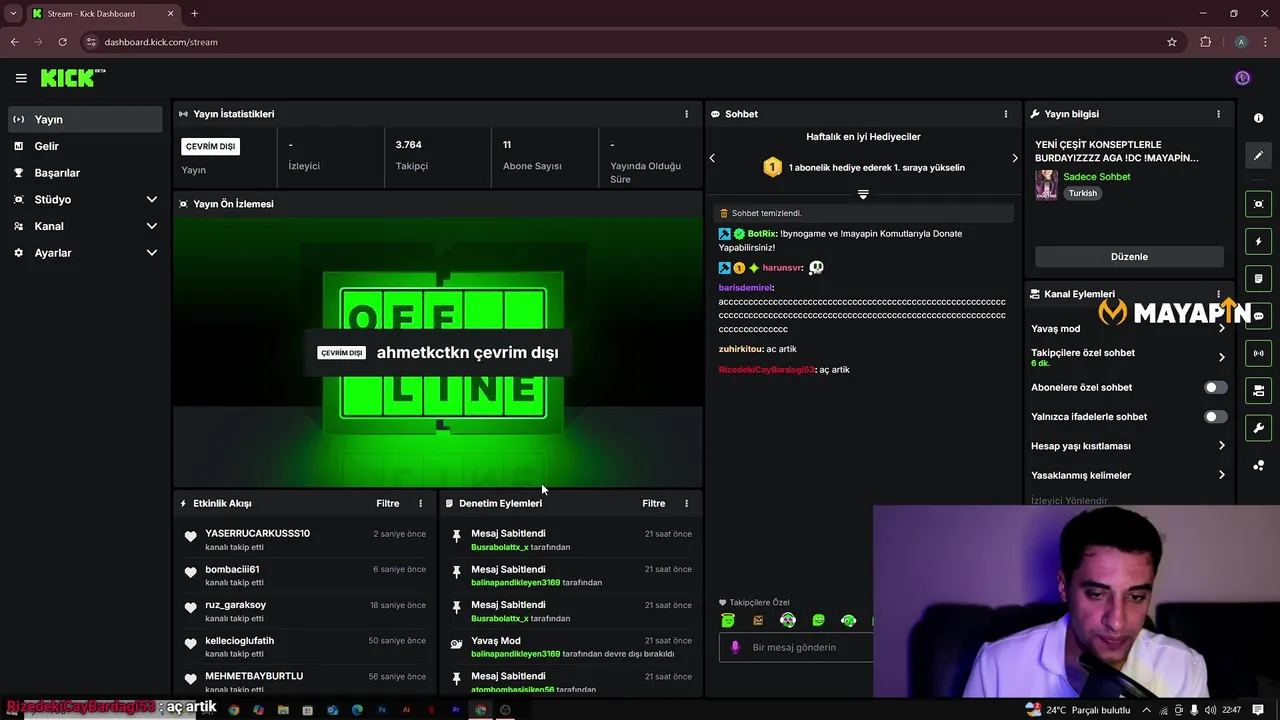Toggle the stream preview widget icon in the right rail

(x=1258, y=204)
